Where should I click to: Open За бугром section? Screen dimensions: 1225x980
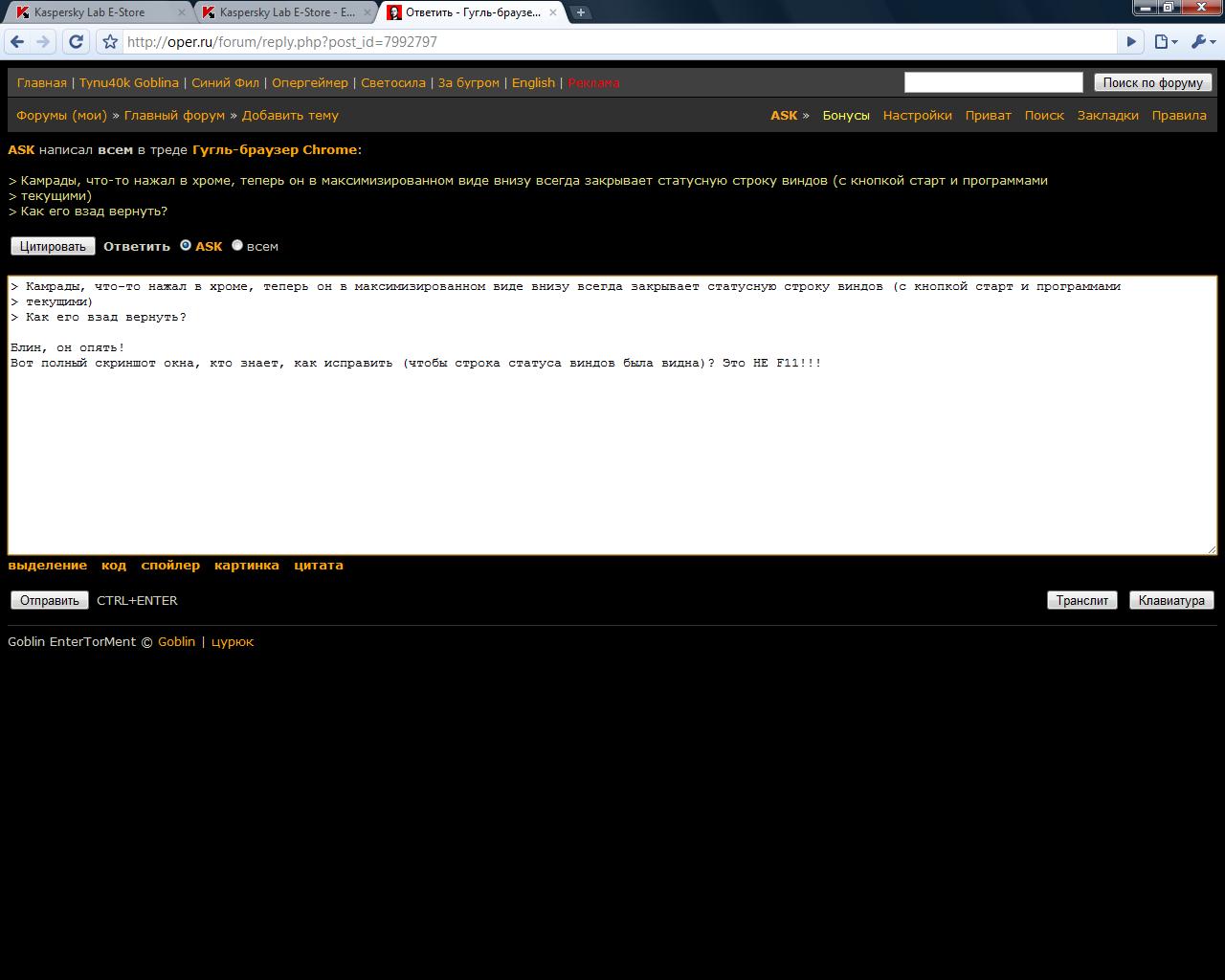(469, 82)
